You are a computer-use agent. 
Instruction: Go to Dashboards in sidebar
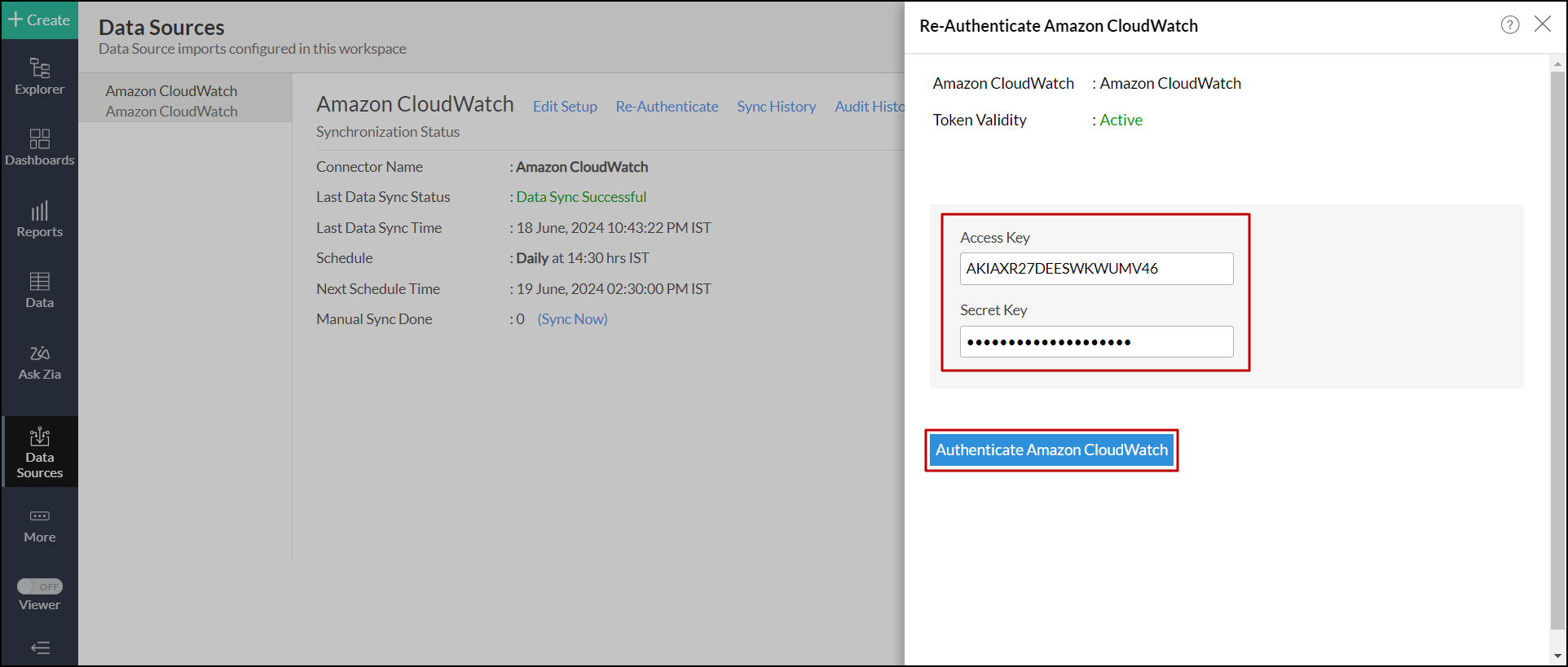[x=39, y=147]
